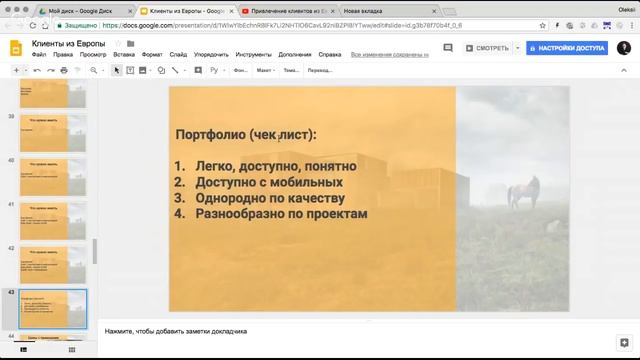Open the Дополнения menu
Image resolution: width=640 pixels, height=360 pixels.
click(295, 54)
